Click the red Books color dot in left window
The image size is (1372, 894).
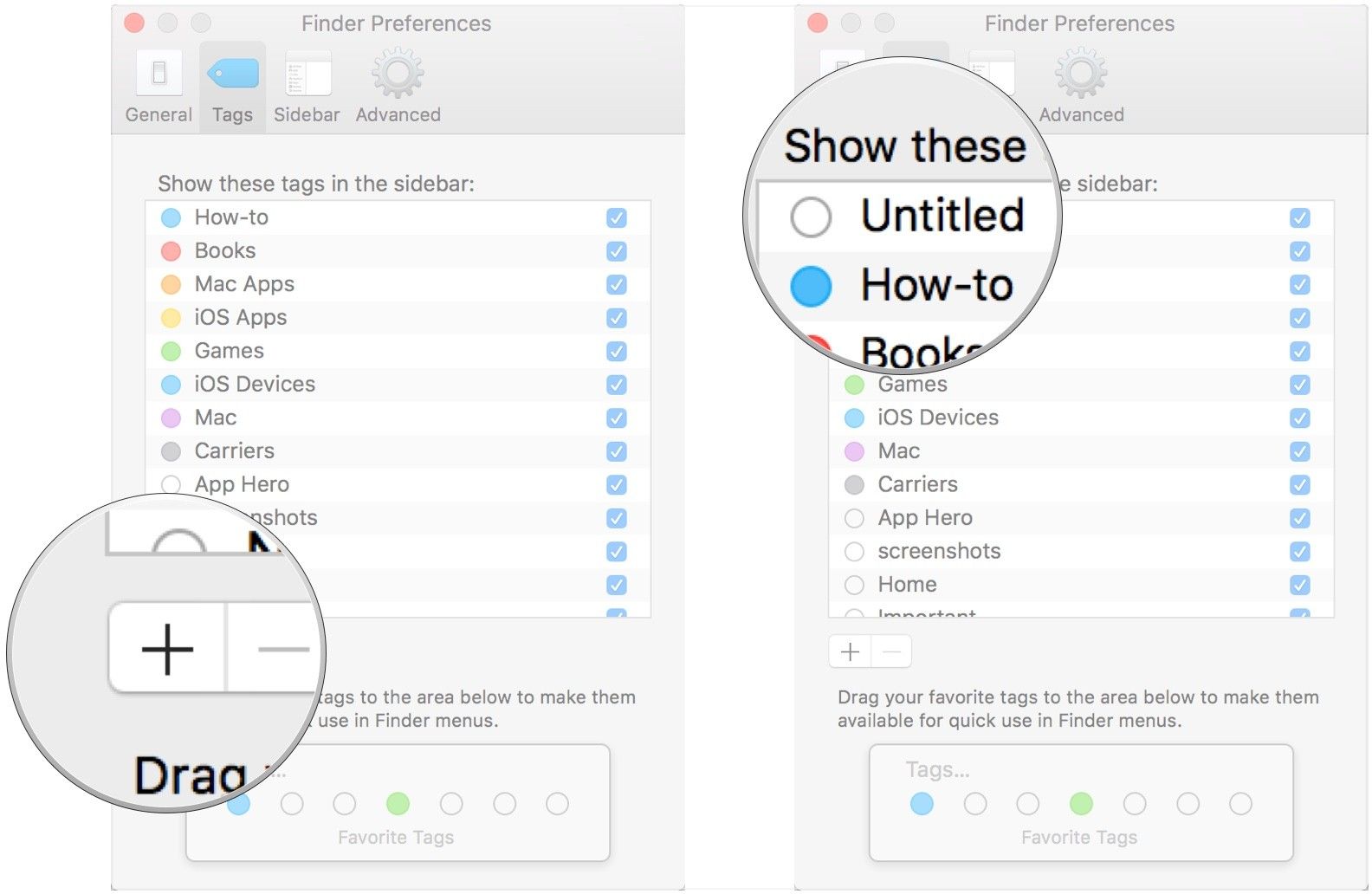click(171, 251)
